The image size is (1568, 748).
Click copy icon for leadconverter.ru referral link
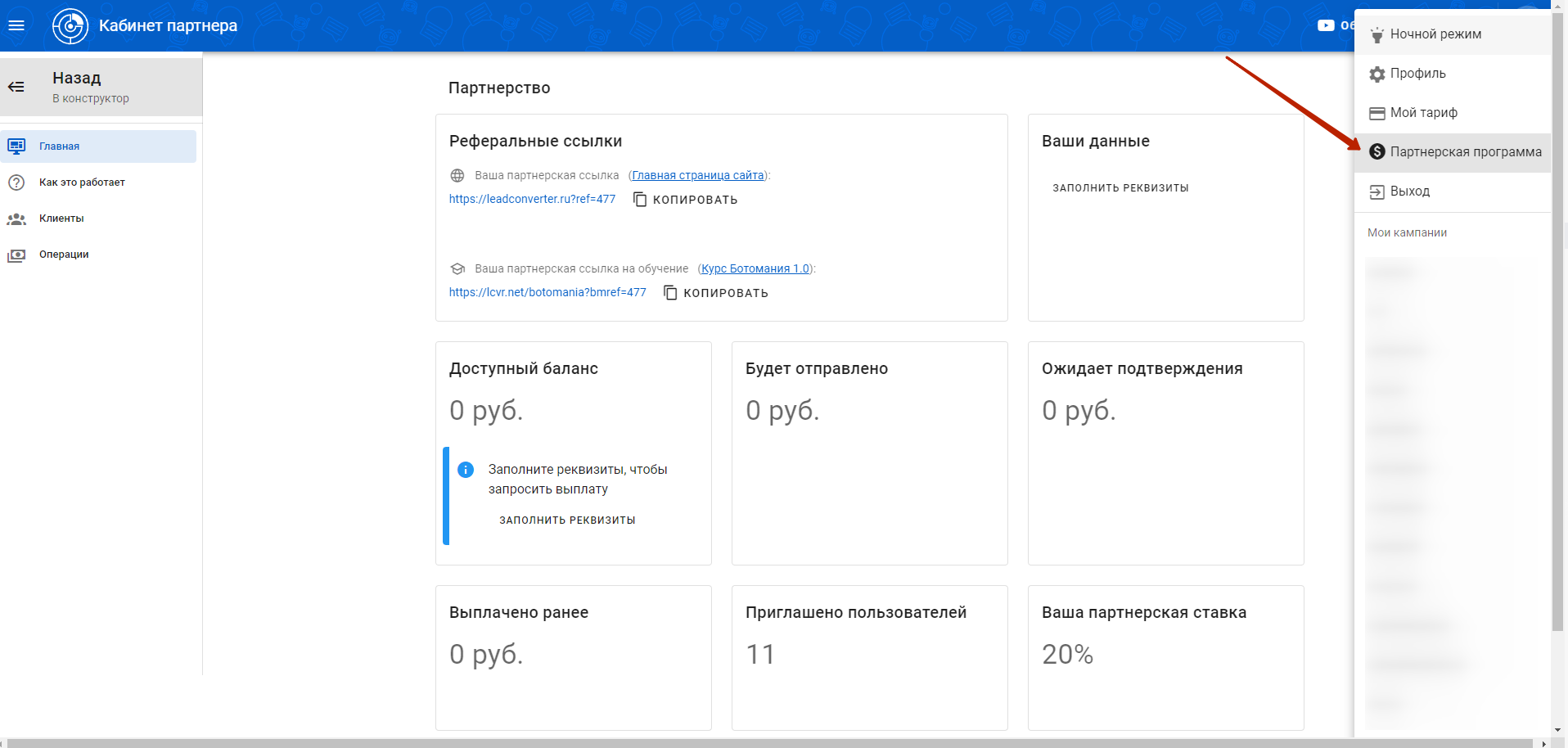(x=640, y=200)
